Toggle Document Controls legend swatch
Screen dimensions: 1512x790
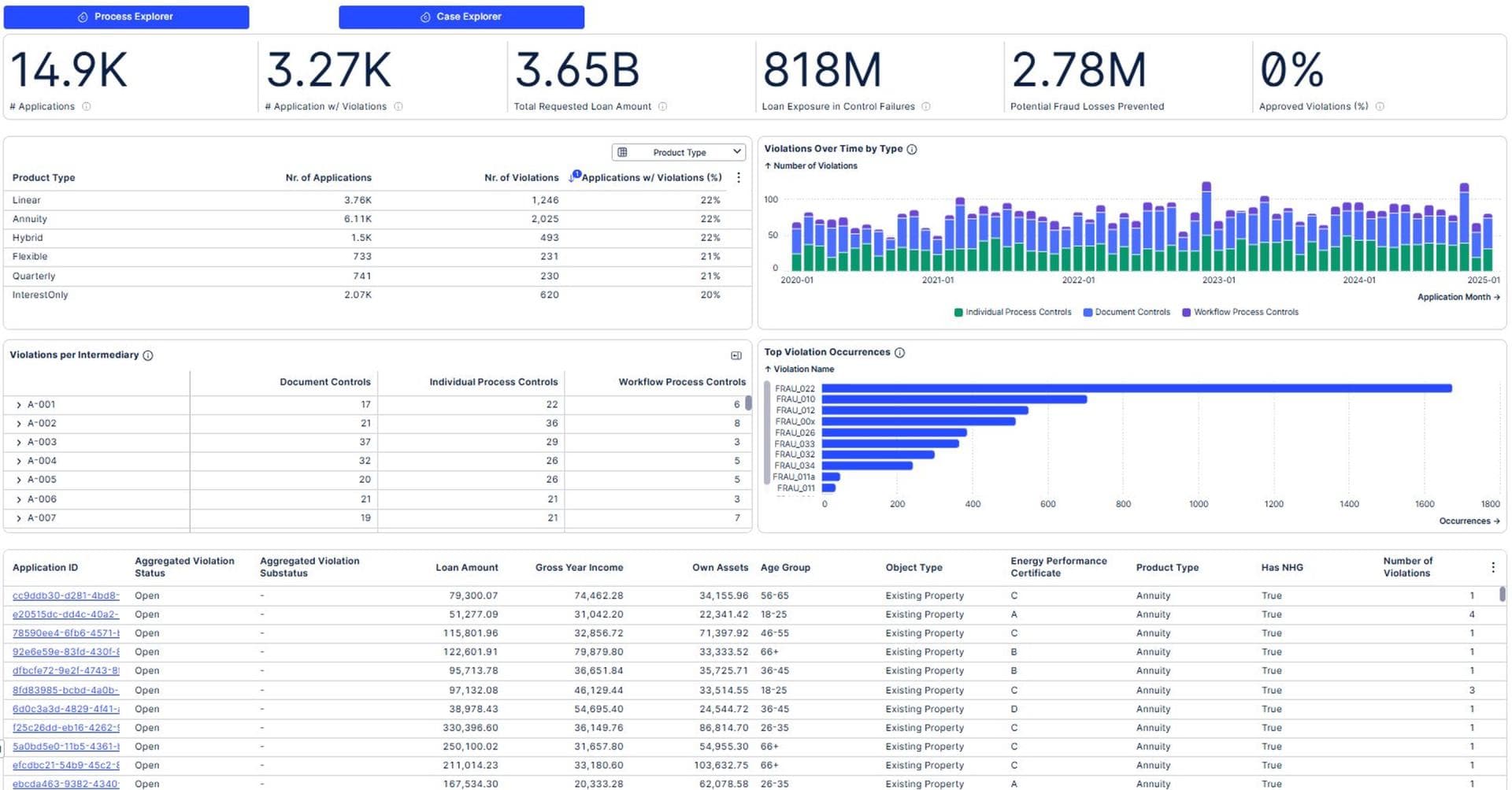click(x=1088, y=313)
